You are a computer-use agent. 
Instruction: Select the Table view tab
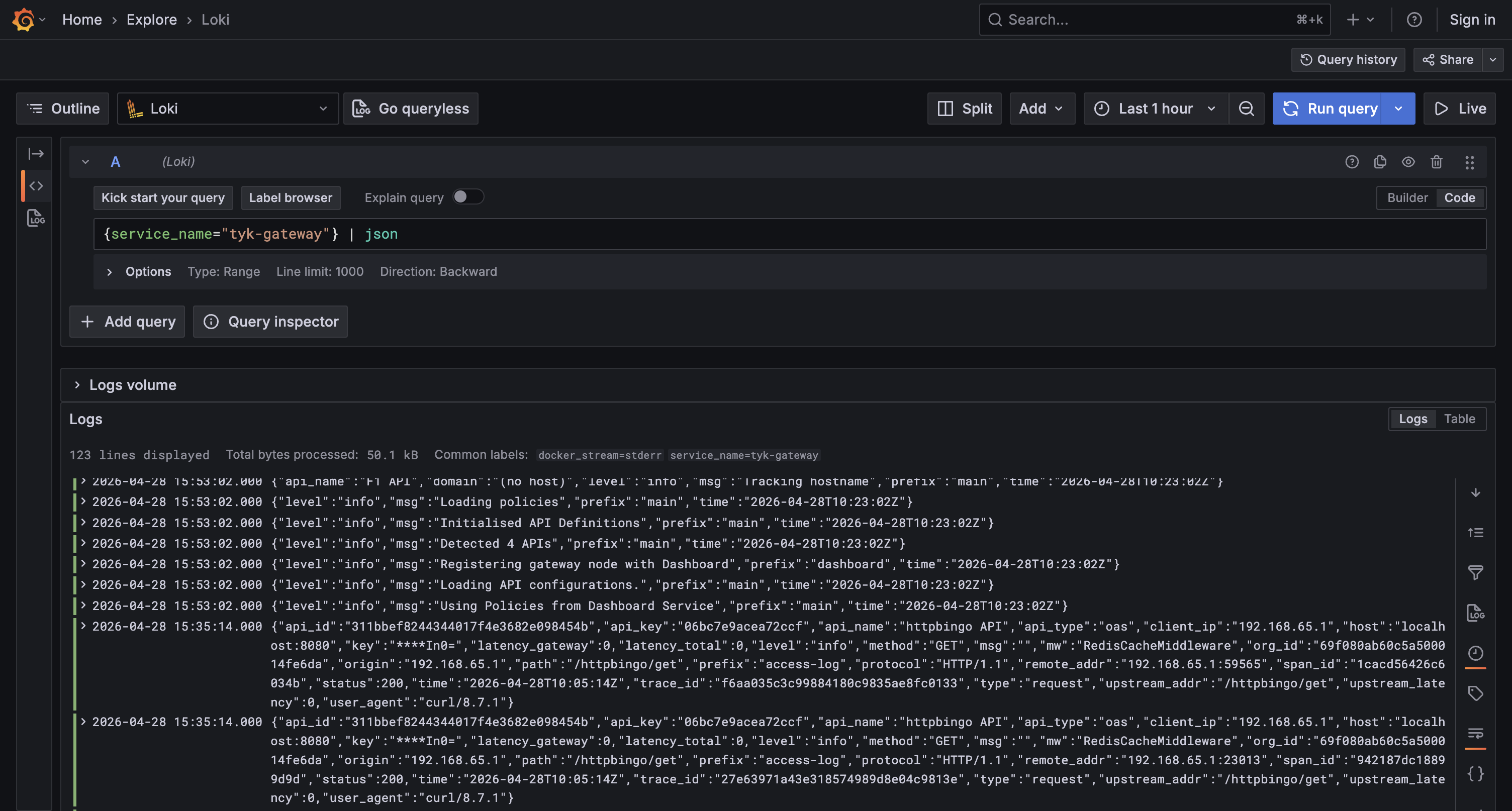point(1459,419)
